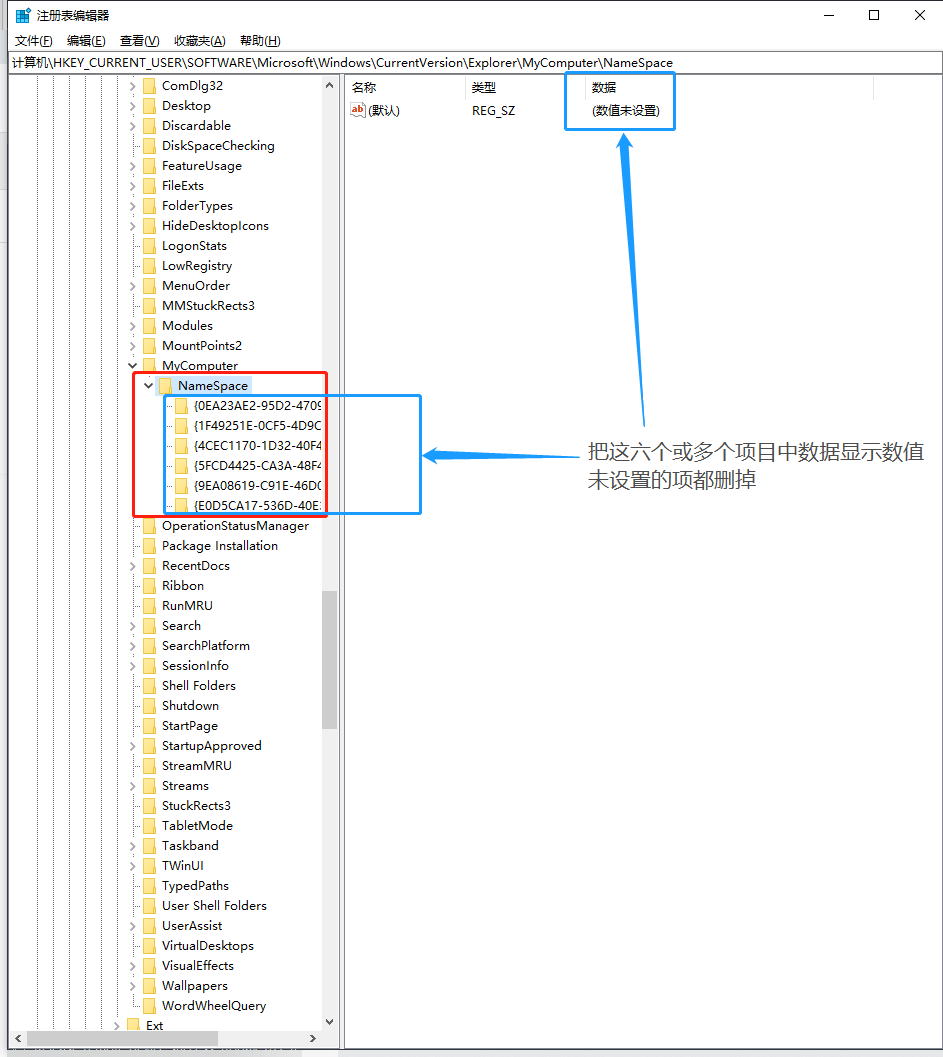Select the {1F49251E-0CF5 key folder icon
The width and height of the screenshot is (943, 1057).
pyautogui.click(x=181, y=426)
